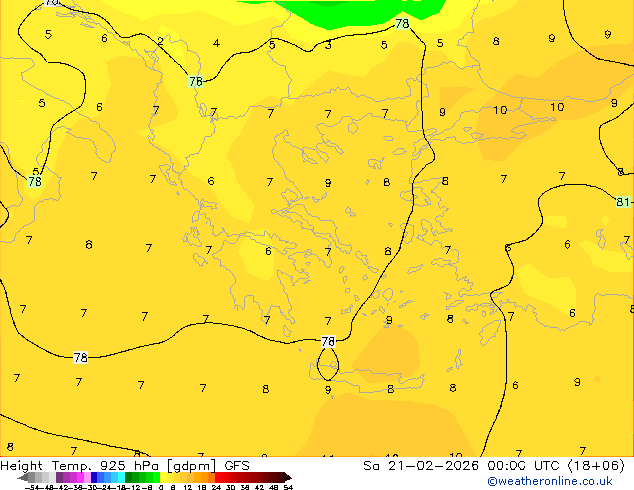
Task: Click the "78" label below the "7" row in the southwest
Action: point(80,357)
